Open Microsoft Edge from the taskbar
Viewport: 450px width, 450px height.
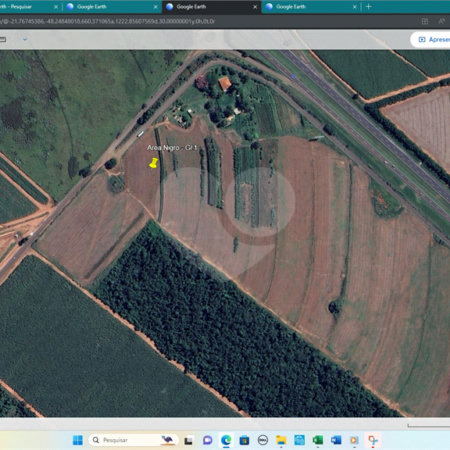tap(226, 440)
